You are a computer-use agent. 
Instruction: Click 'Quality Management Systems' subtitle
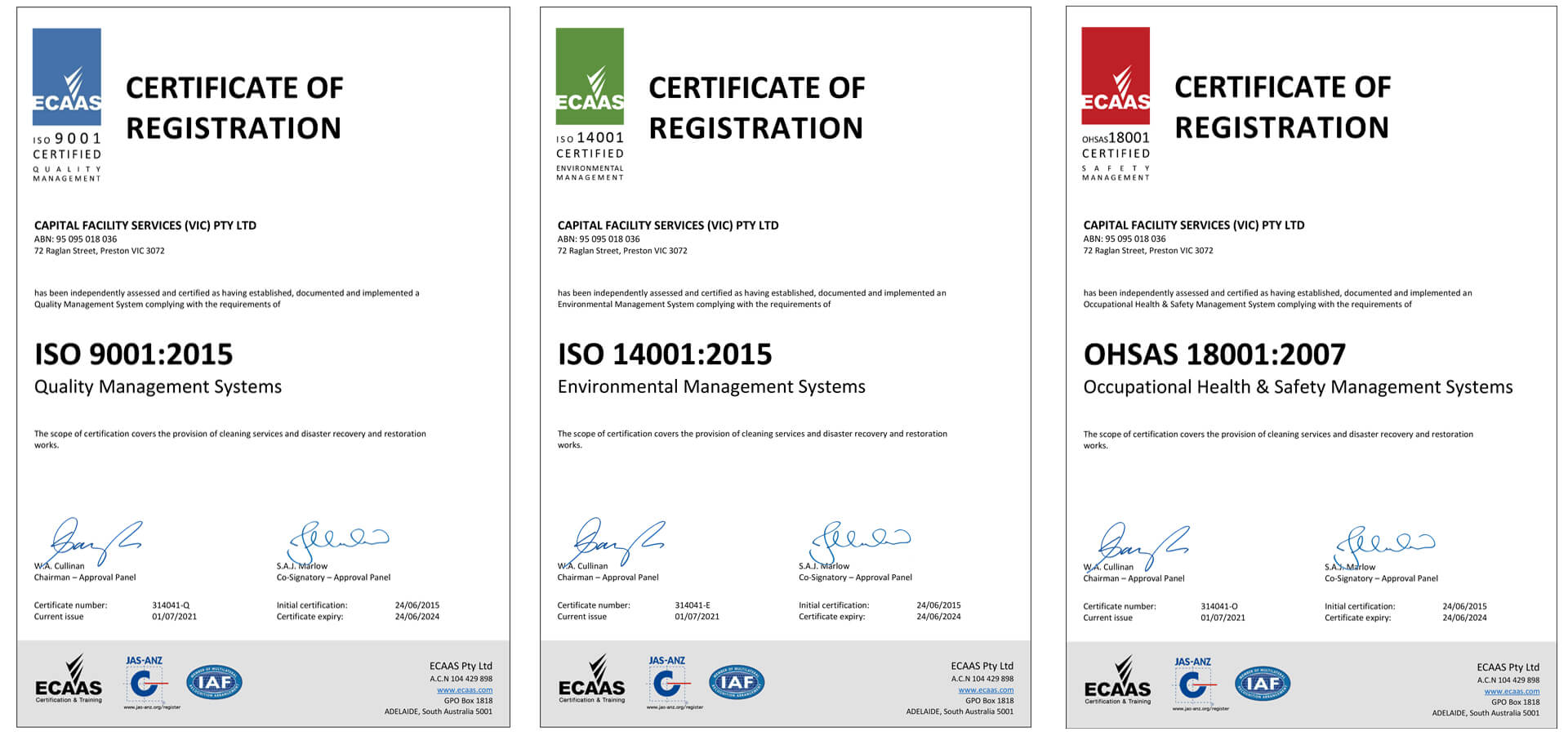[x=158, y=387]
